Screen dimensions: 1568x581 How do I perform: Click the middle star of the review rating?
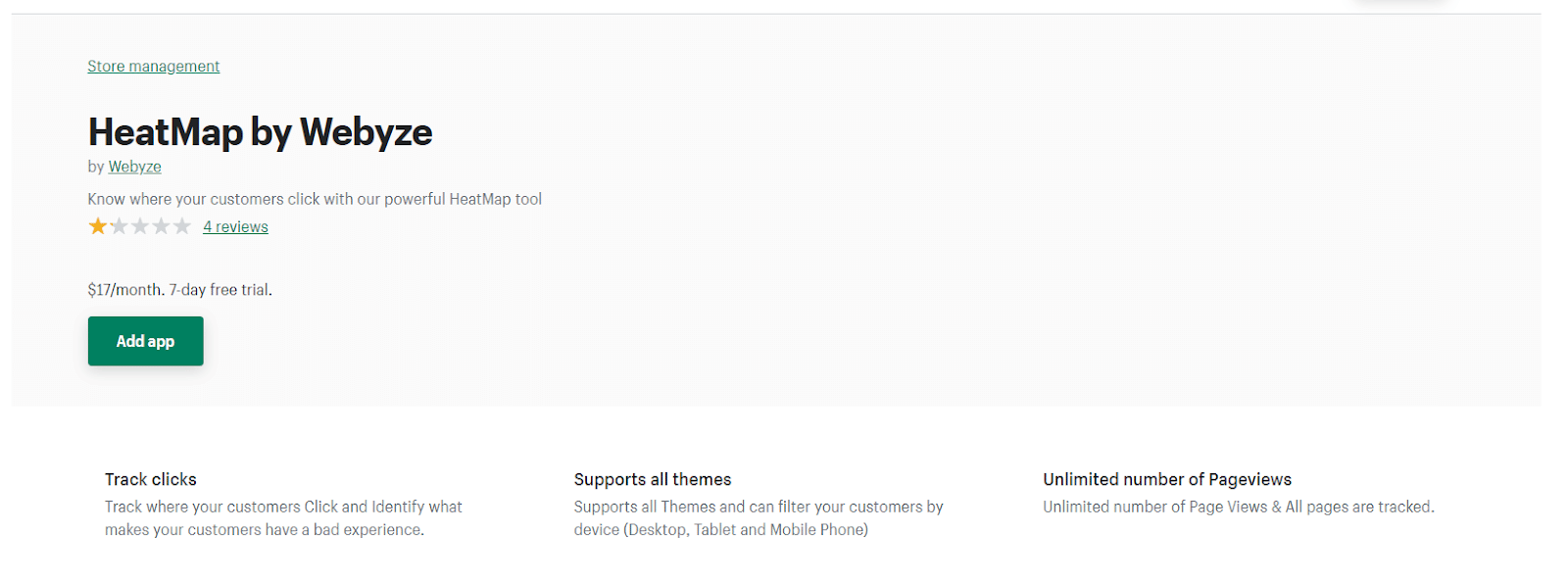[139, 225]
